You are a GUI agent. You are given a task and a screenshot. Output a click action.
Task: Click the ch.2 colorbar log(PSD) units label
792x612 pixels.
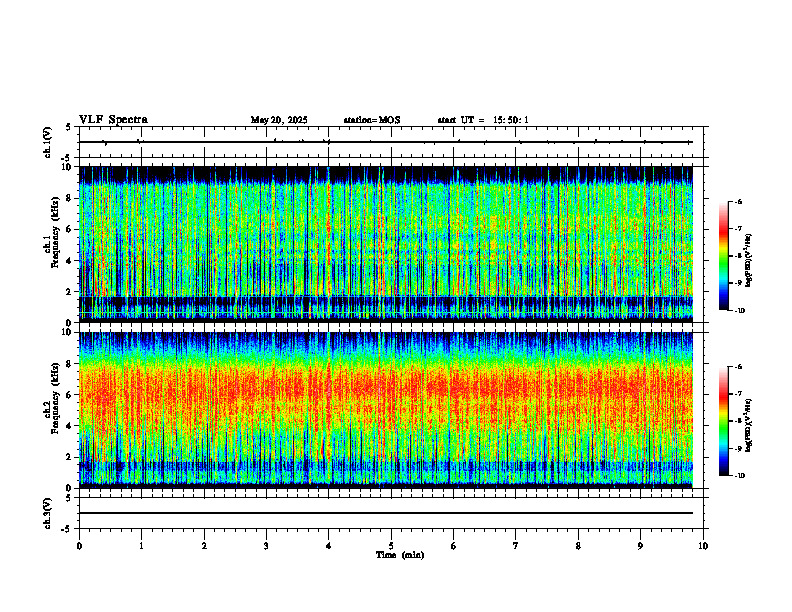point(749,425)
